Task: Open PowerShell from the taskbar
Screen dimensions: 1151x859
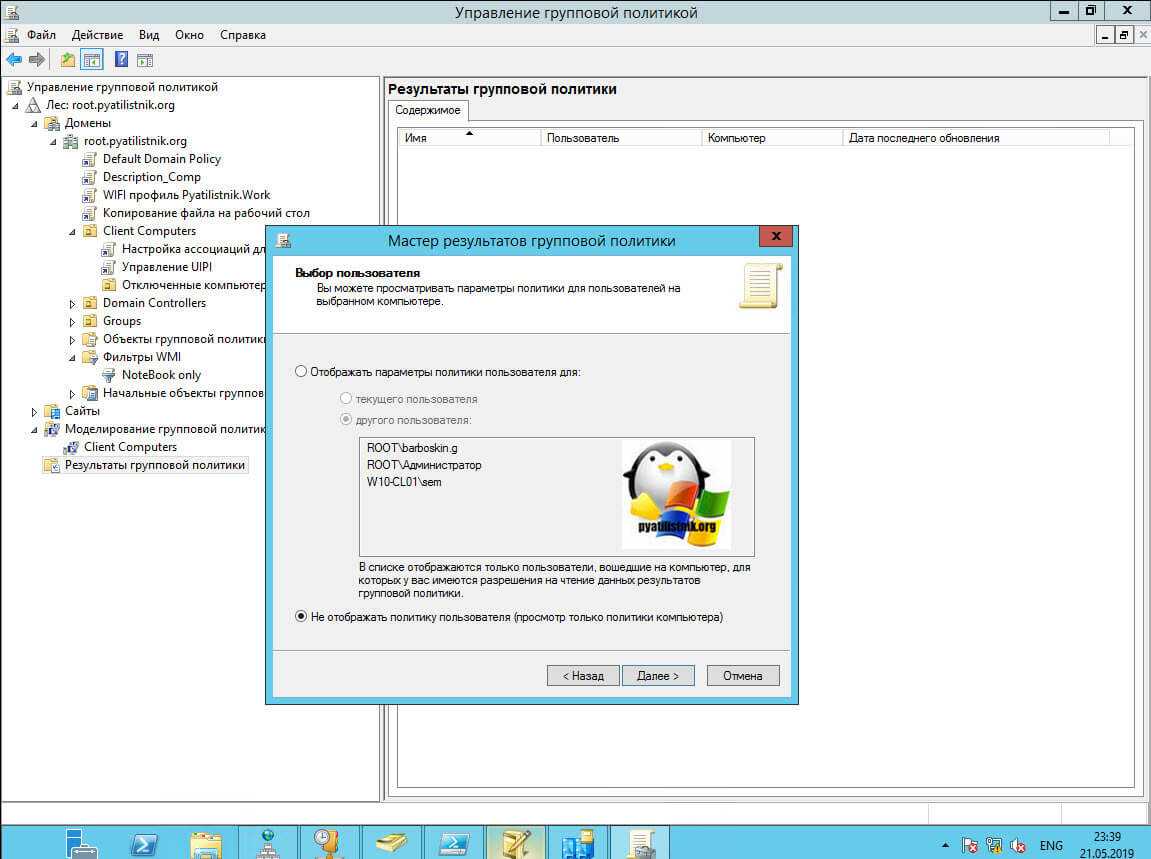Action: [144, 843]
